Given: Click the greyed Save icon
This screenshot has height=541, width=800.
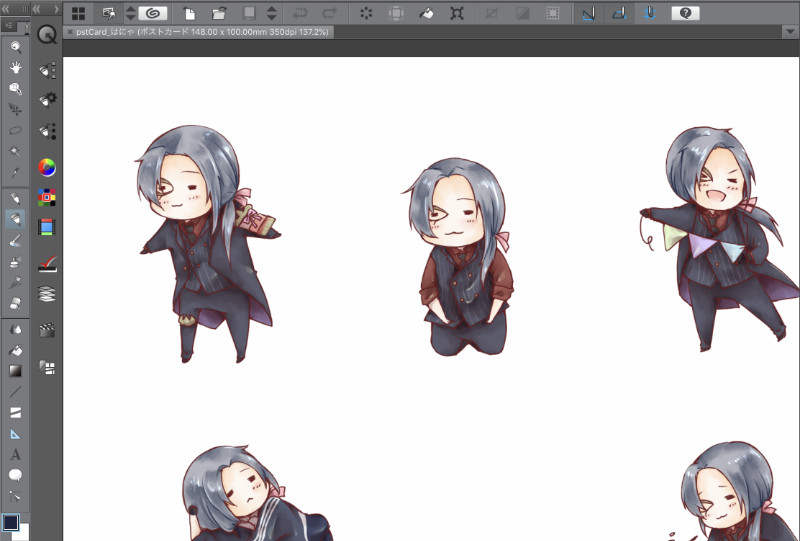Looking at the screenshot, I should coord(249,13).
